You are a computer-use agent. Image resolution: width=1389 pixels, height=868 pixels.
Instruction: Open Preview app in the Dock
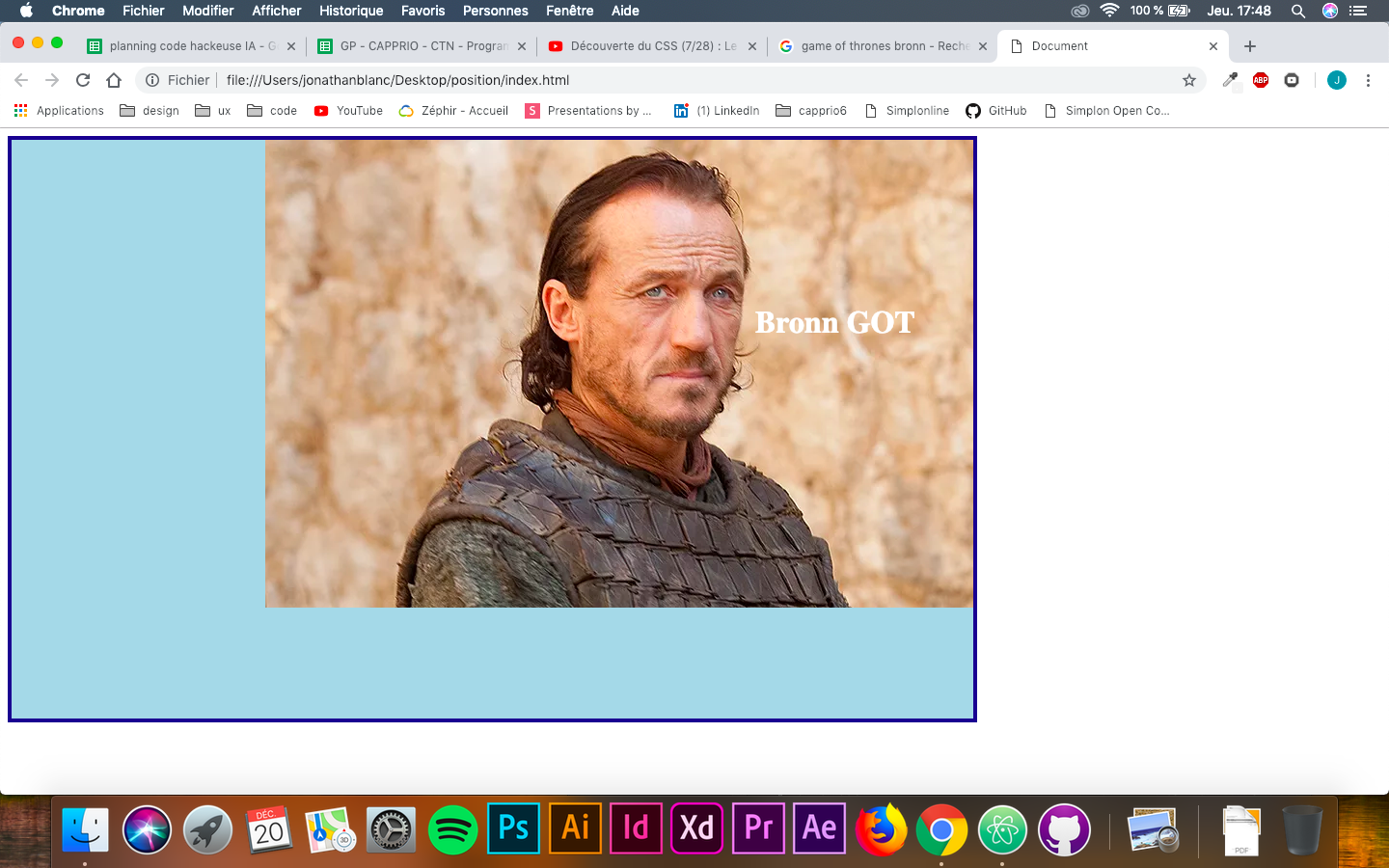[1153, 829]
